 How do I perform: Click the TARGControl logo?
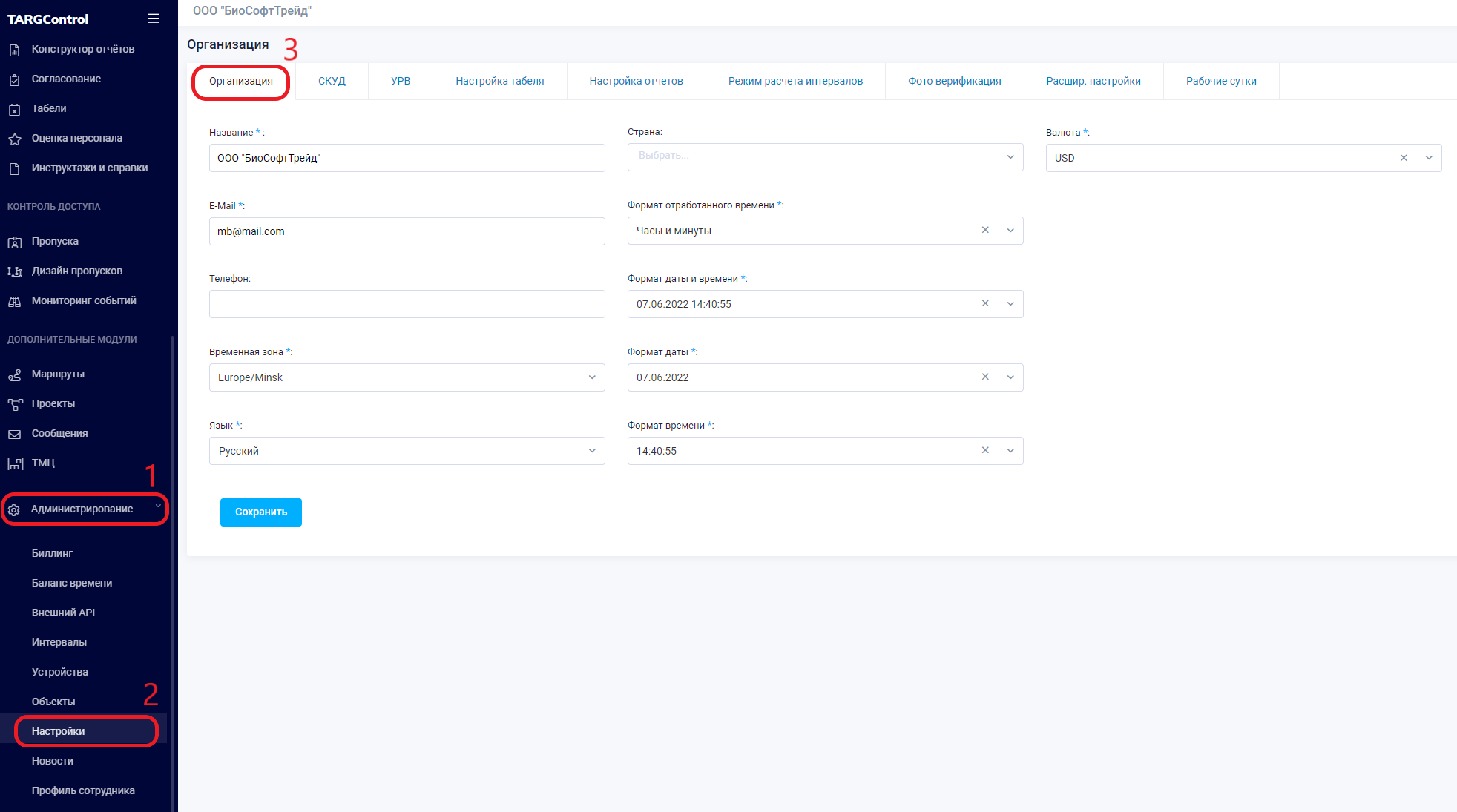(48, 19)
